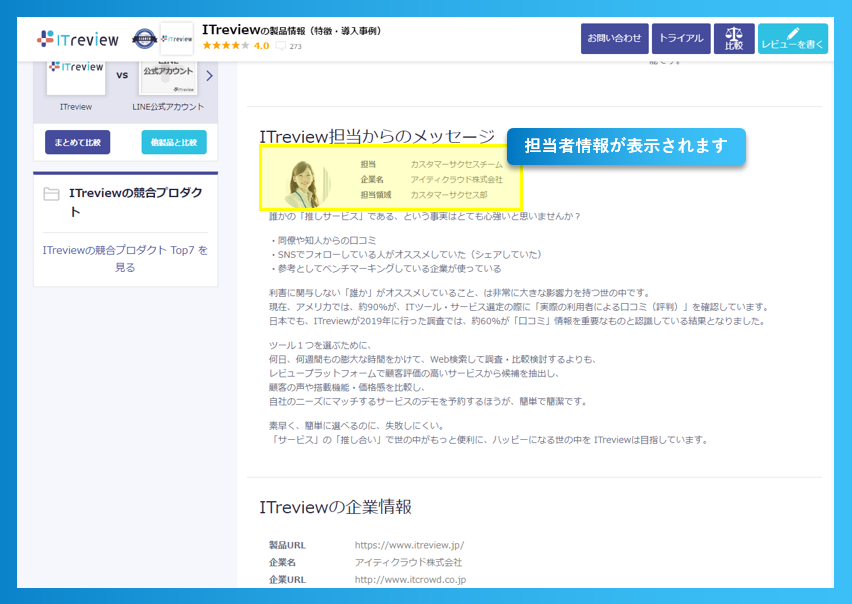Open the comparison page via the scales 比較 icon
852x604 pixels.
pyautogui.click(x=736, y=38)
